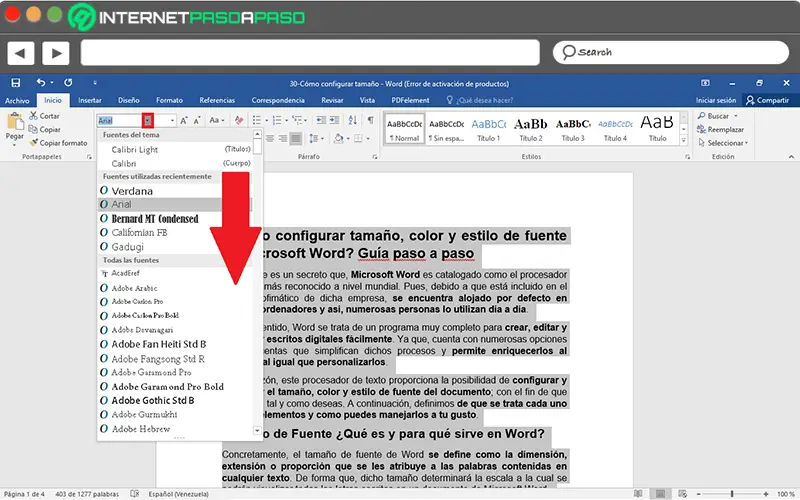This screenshot has width=800, height=500.
Task: Open the Quick Access Toolbar customize menu
Action: click(x=95, y=83)
